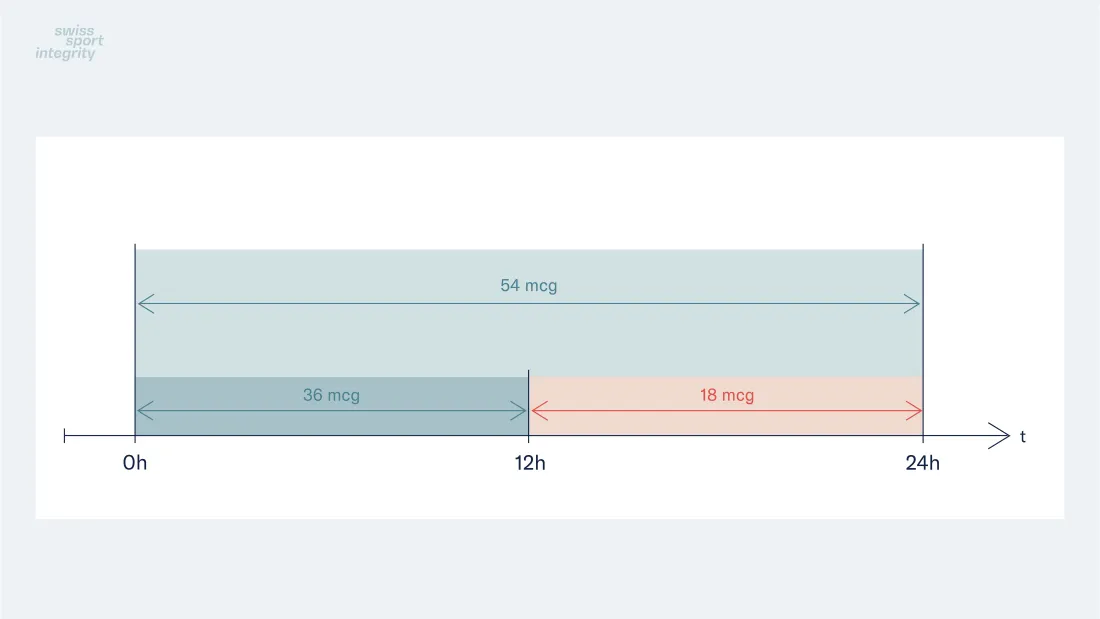
Task: Click the 12h timeline marker
Action: coord(530,463)
